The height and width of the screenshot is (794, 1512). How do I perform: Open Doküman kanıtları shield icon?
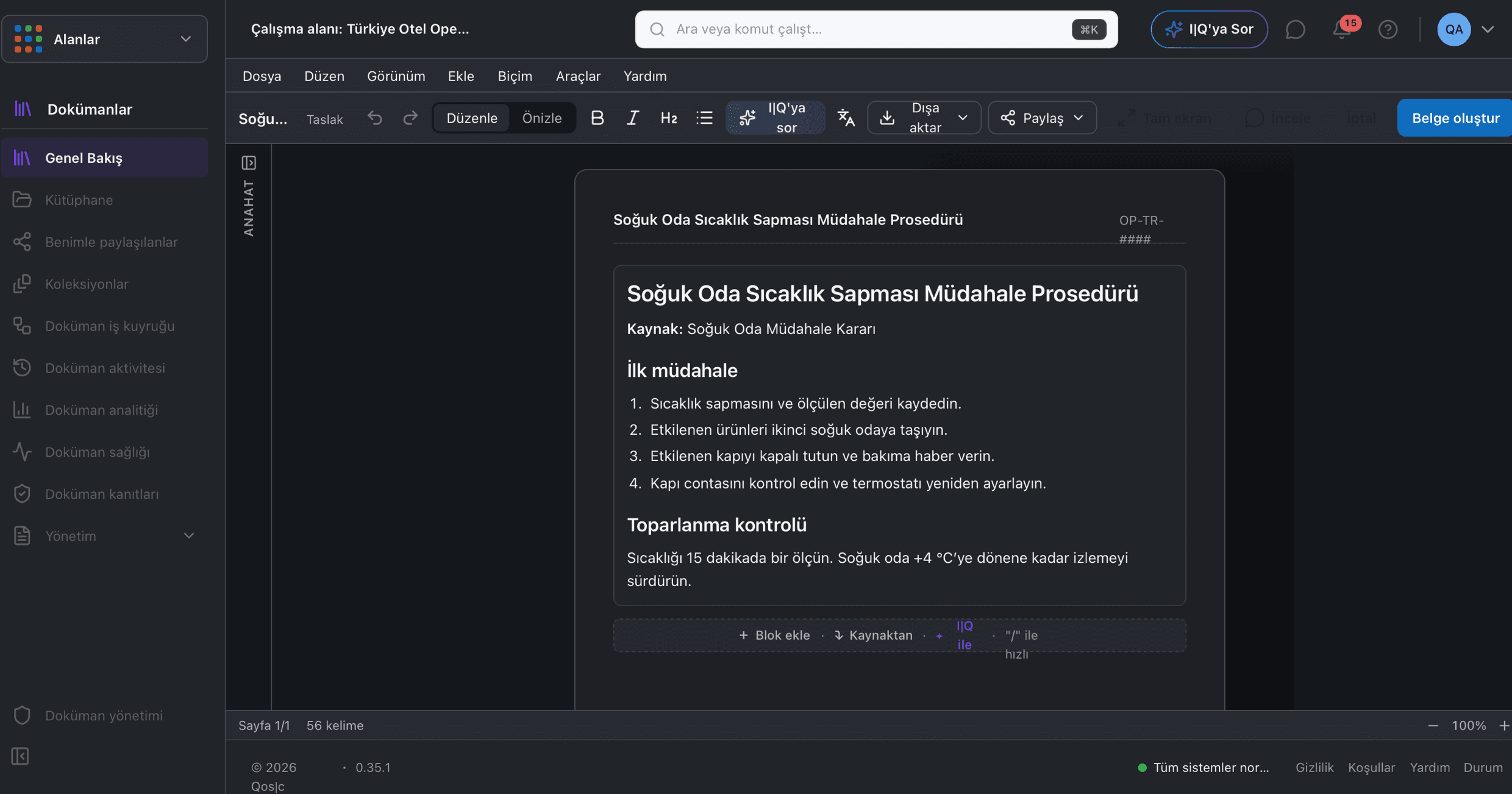click(x=22, y=494)
